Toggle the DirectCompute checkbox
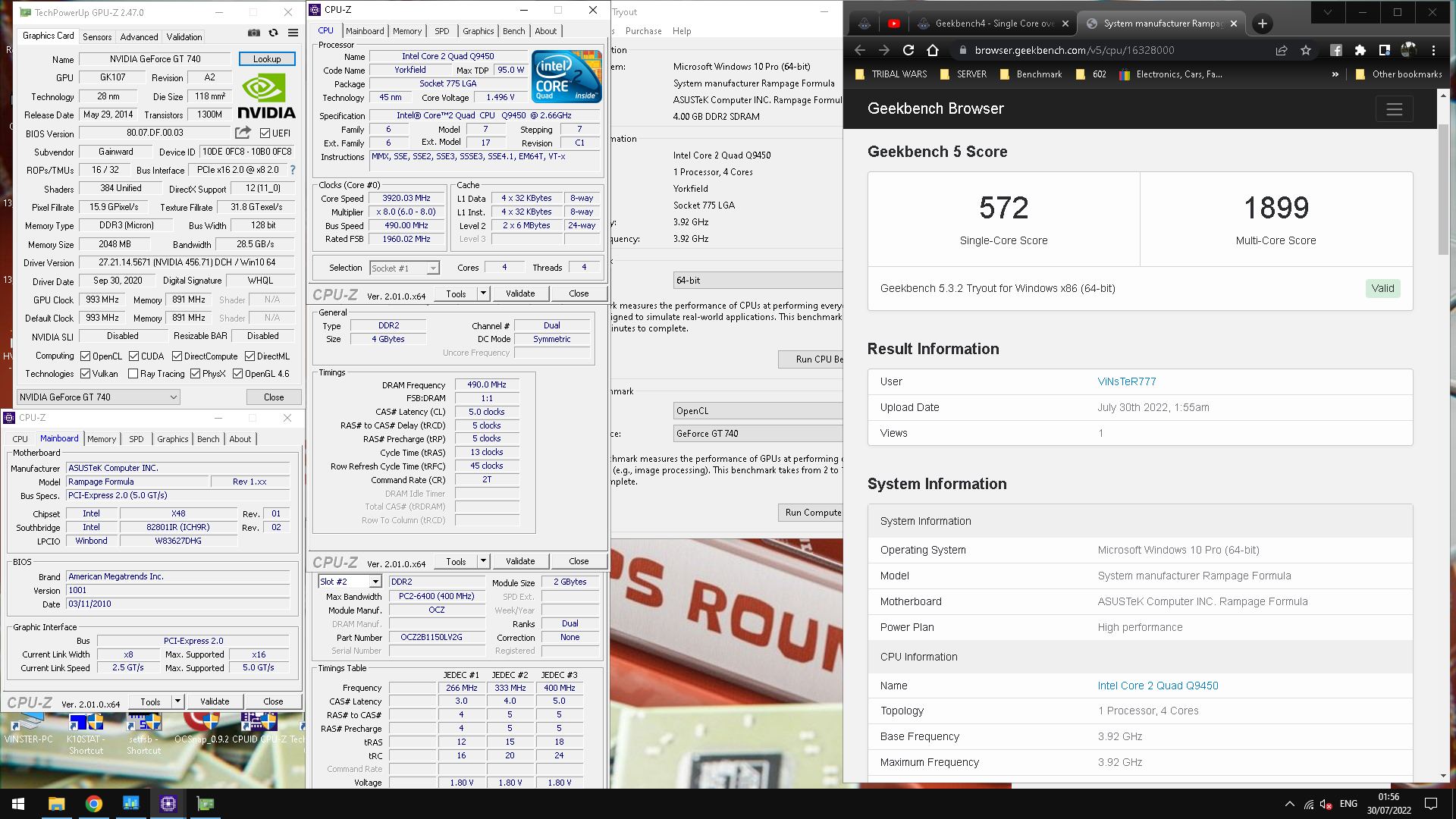1456x819 pixels. (x=177, y=356)
